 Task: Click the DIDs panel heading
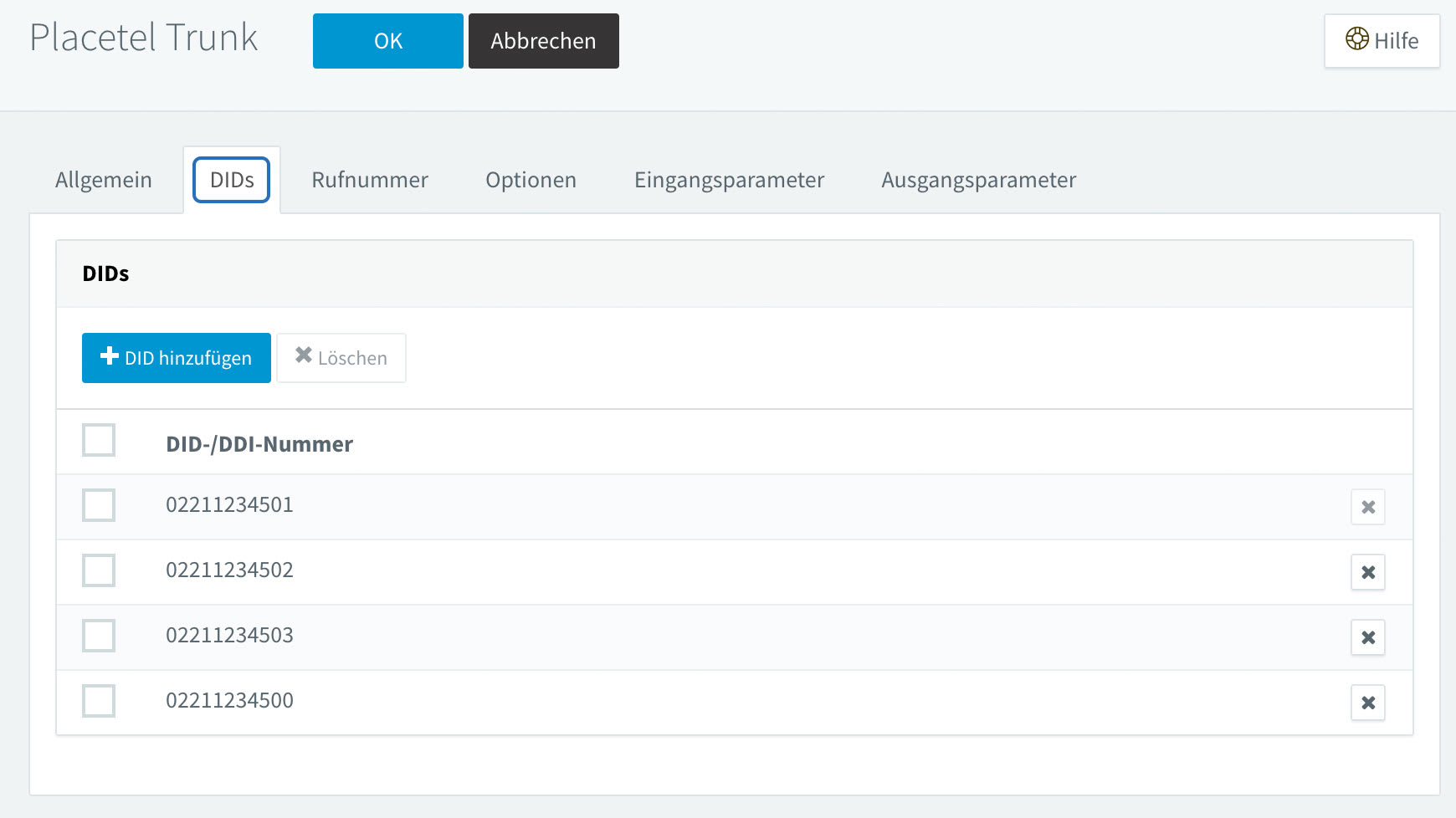(105, 274)
